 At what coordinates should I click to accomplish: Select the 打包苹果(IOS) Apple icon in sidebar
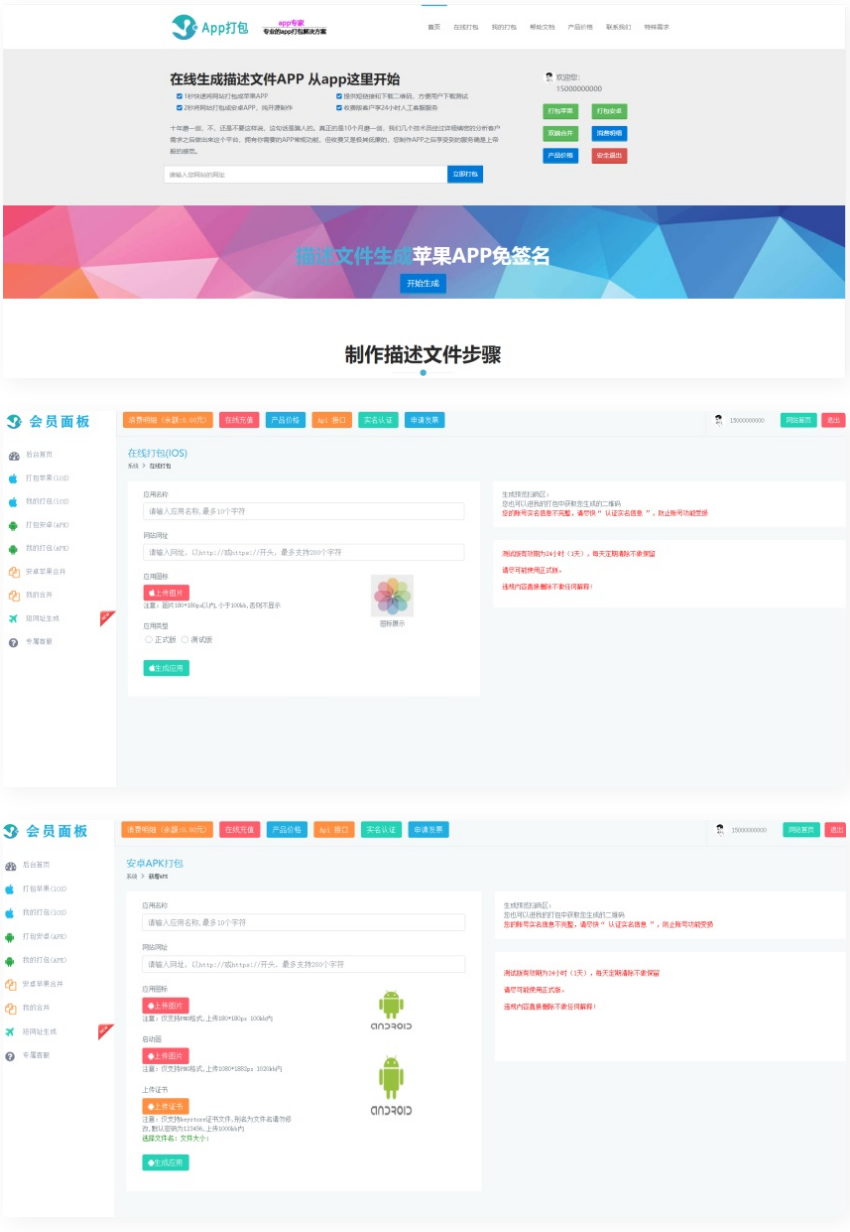click(x=14, y=478)
